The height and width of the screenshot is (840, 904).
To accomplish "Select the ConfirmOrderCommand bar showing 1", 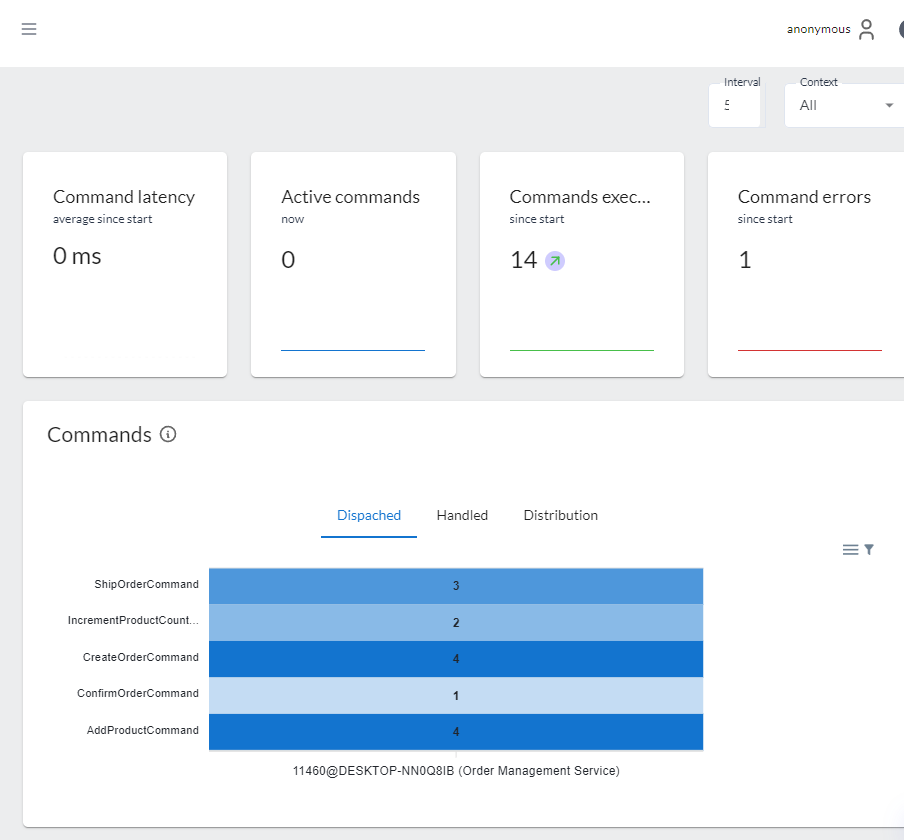I will pos(456,695).
